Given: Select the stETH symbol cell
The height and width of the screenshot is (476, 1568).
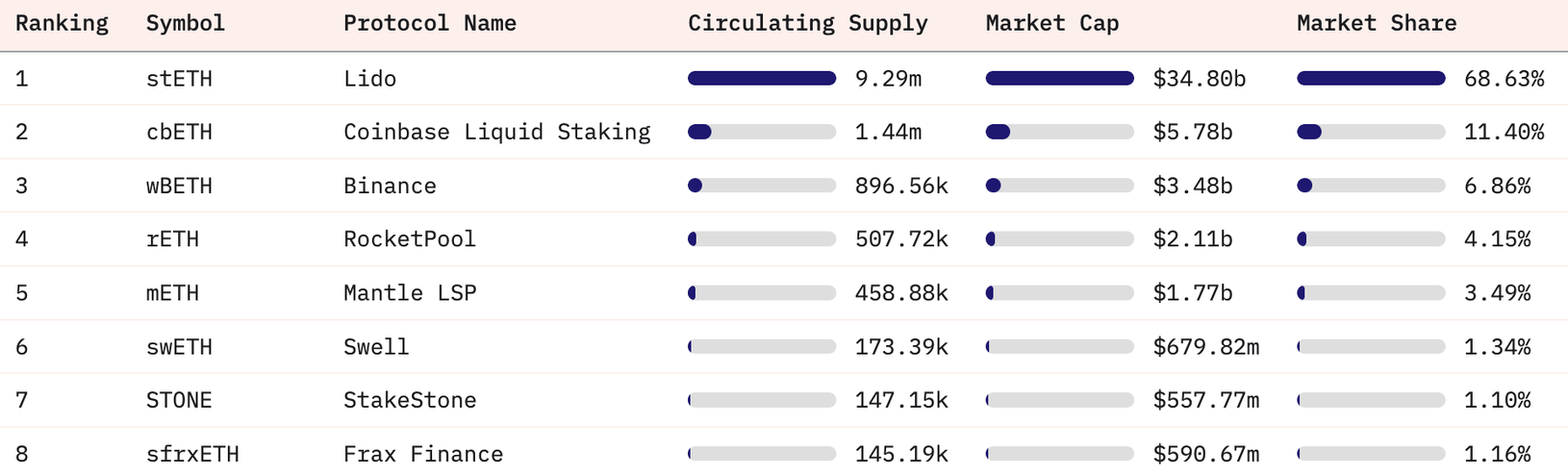Looking at the screenshot, I should pyautogui.click(x=179, y=79).
